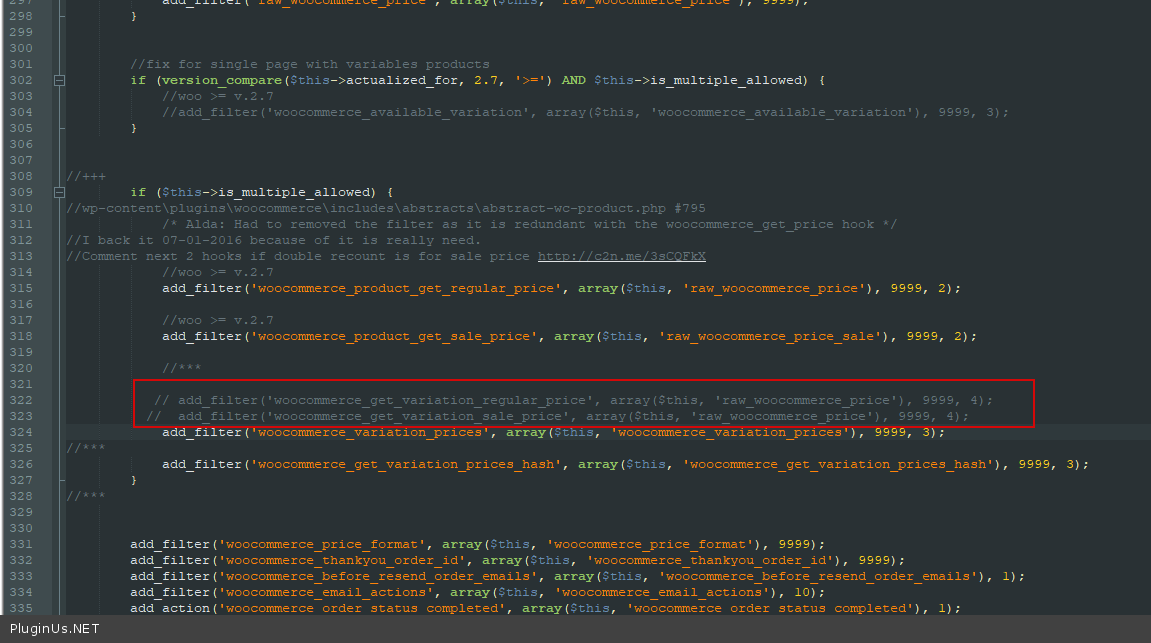Click add_filter at the start of line 324
1151x643 pixels.
point(202,432)
